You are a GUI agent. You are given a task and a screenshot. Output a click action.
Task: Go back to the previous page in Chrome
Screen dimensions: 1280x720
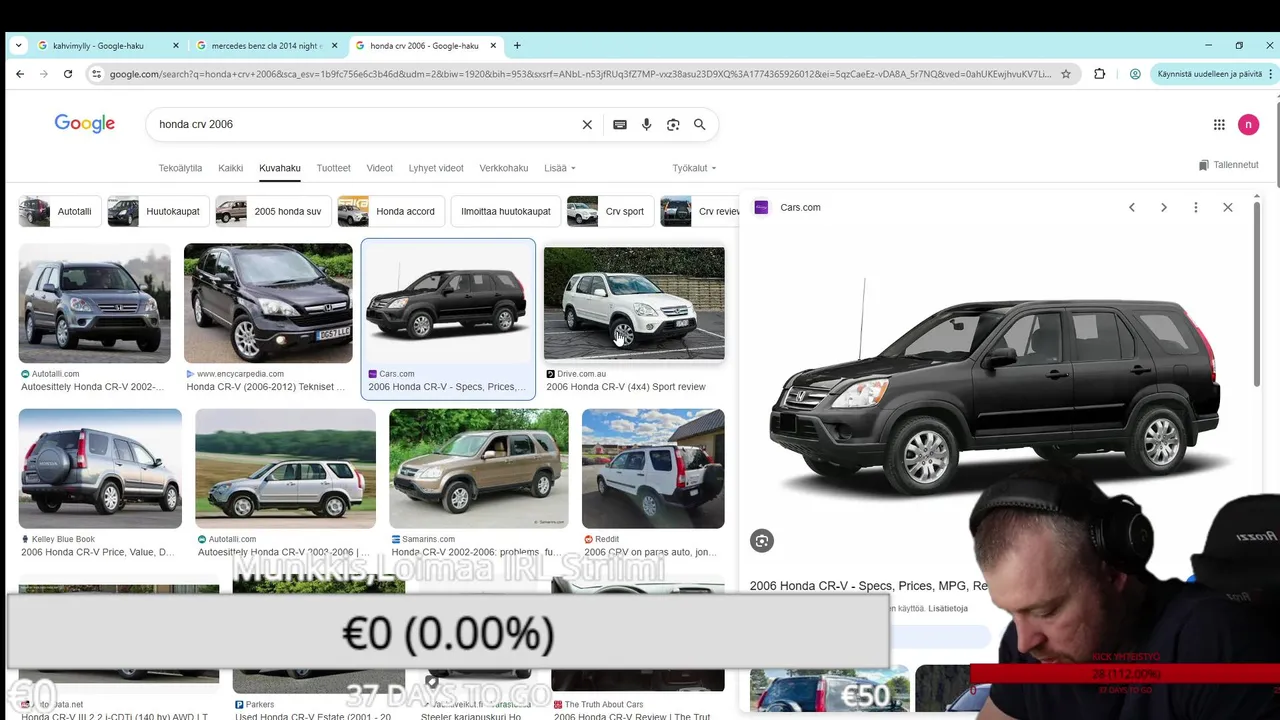(x=20, y=74)
